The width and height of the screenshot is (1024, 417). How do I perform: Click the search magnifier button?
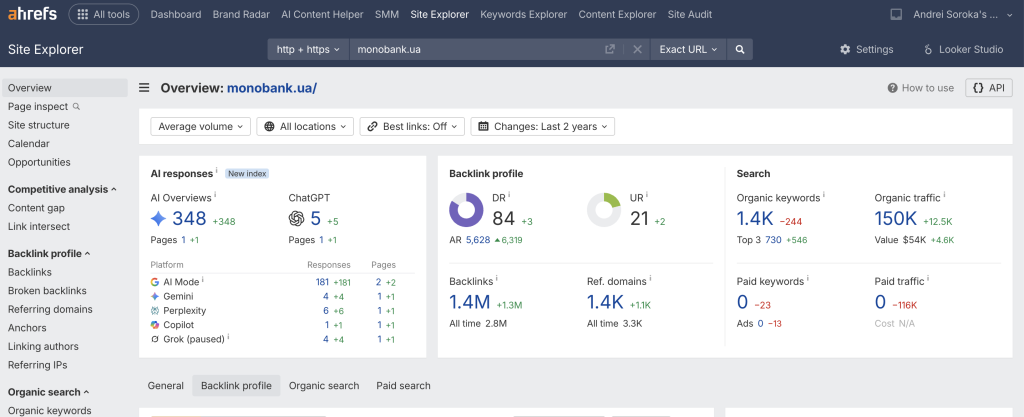739,50
